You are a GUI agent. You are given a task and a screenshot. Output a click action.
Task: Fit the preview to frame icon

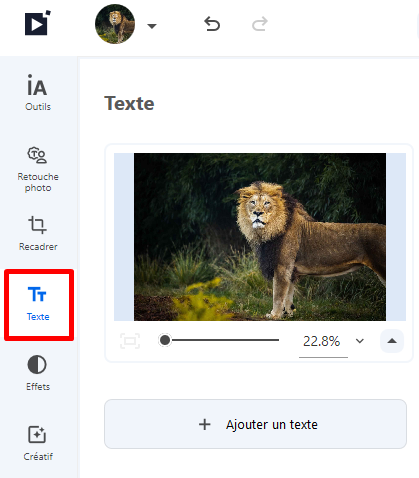point(130,341)
